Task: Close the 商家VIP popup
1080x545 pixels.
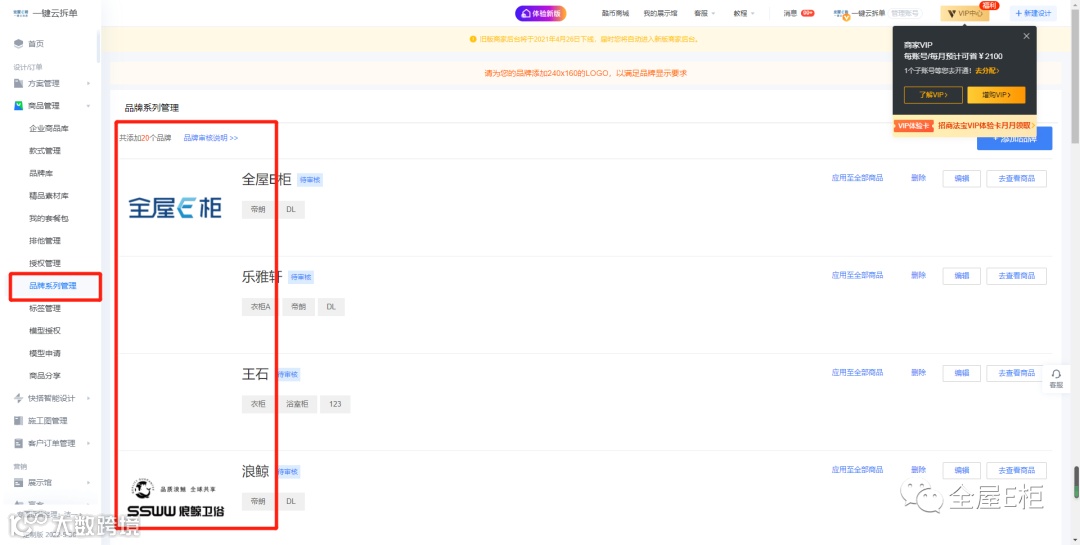Action: pyautogui.click(x=1026, y=36)
